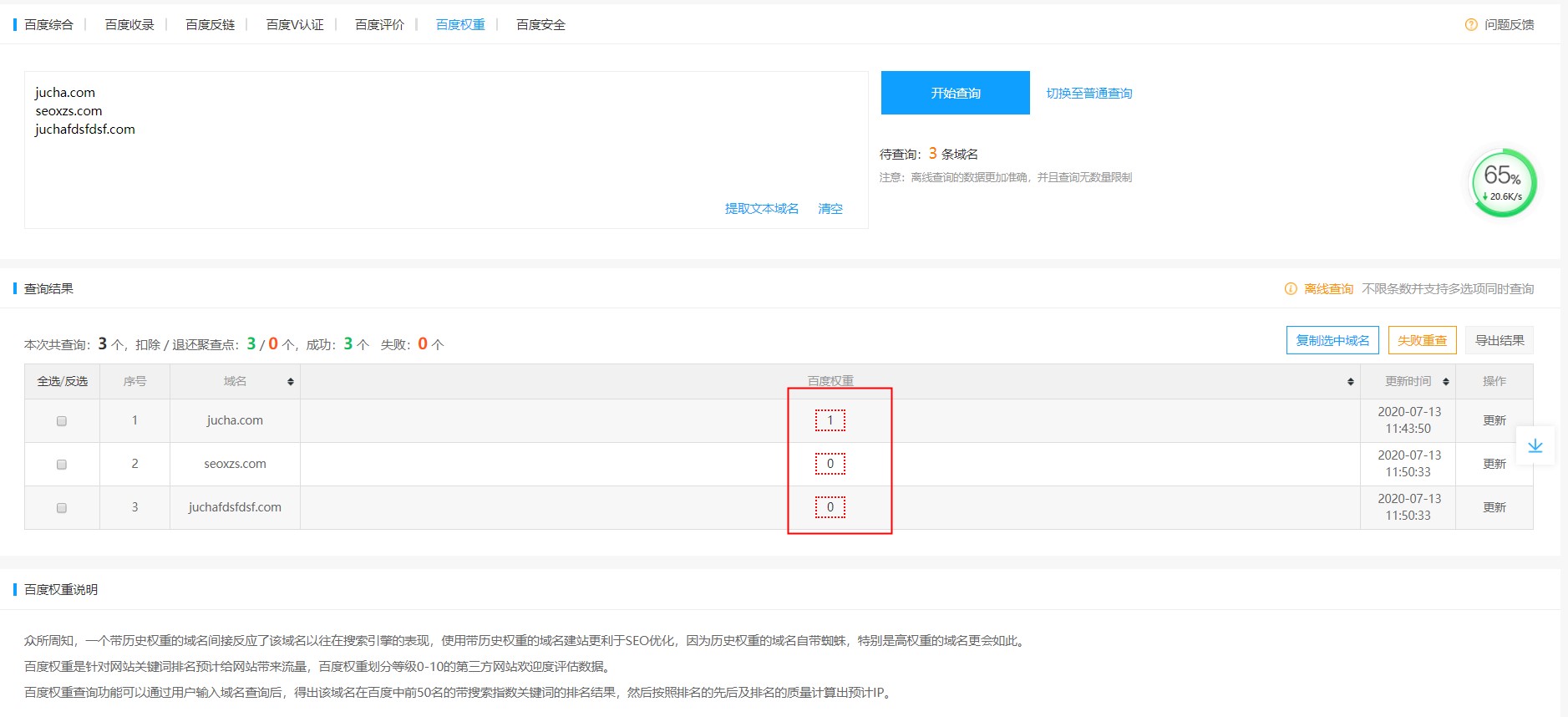Check the jucha.com row checkbox

tap(62, 421)
